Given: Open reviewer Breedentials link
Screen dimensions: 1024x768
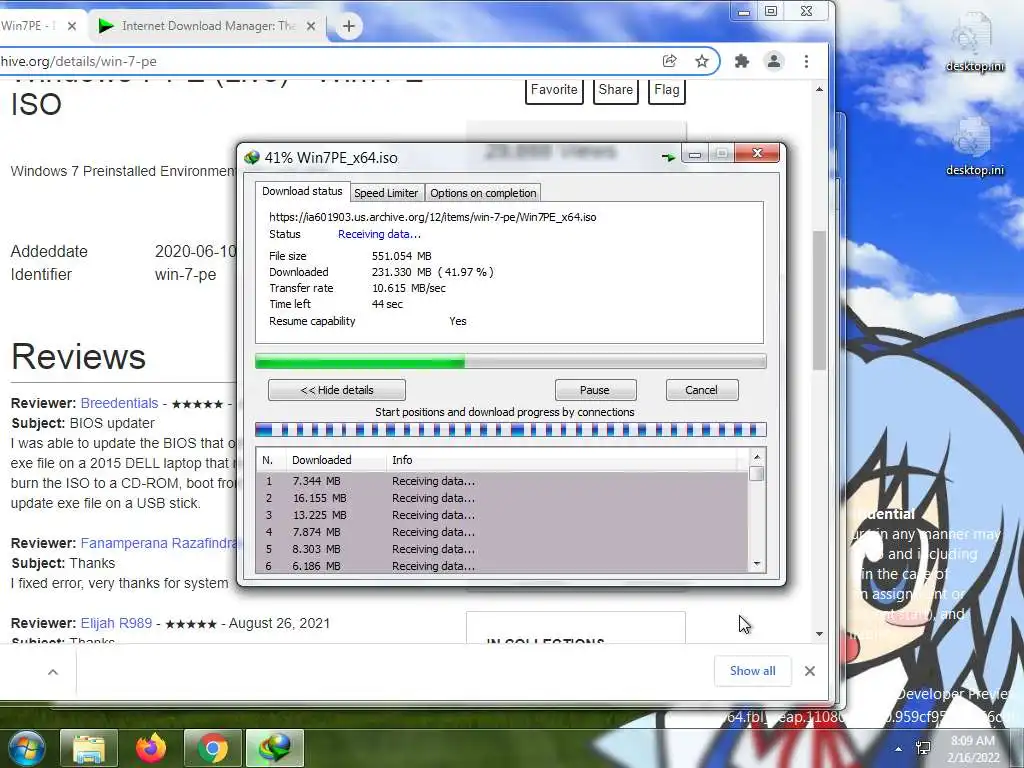Looking at the screenshot, I should point(120,403).
